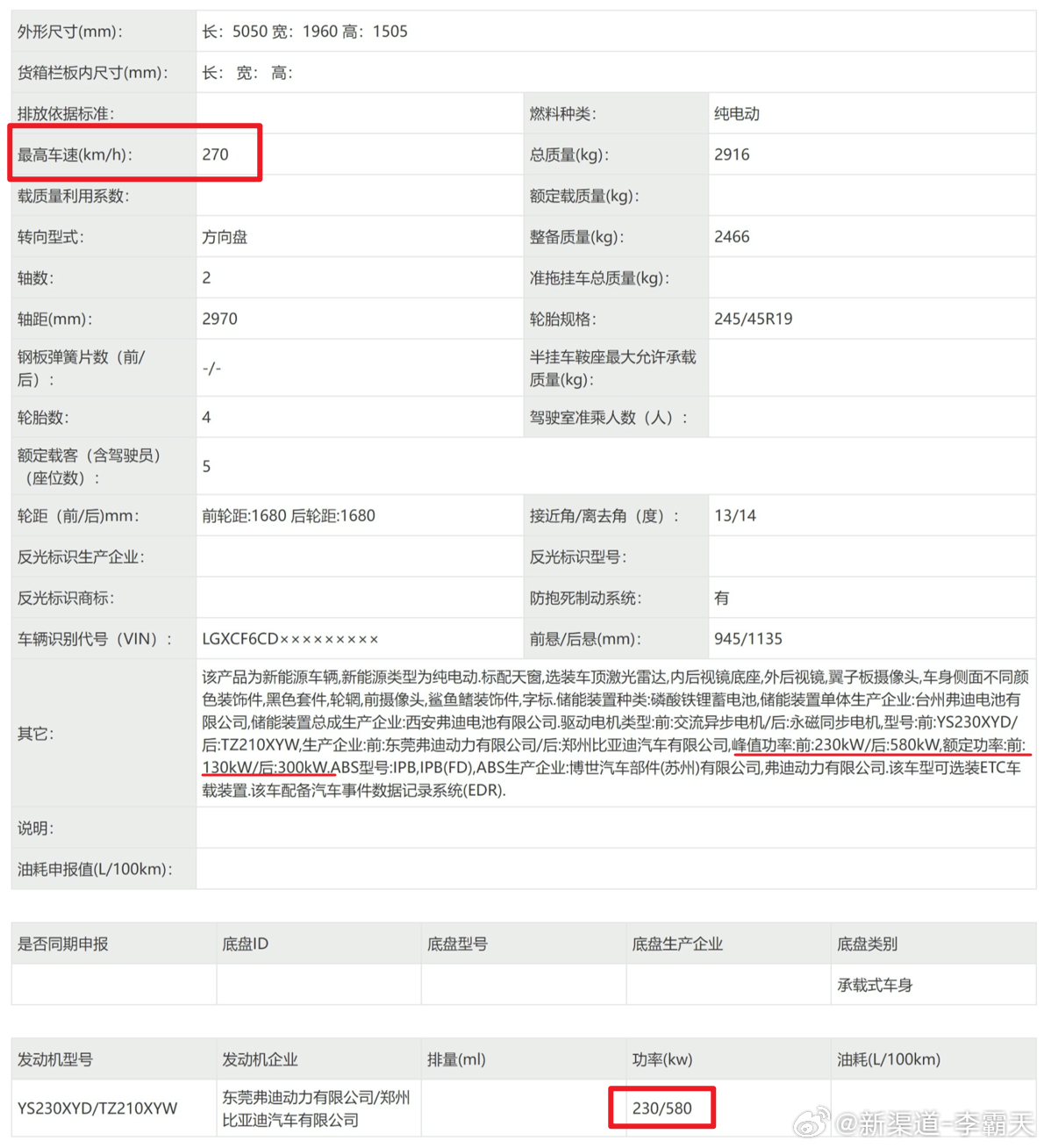1044x1148 pixels.
Task: Select chassis type value 承载式车身
Action: click(x=875, y=986)
